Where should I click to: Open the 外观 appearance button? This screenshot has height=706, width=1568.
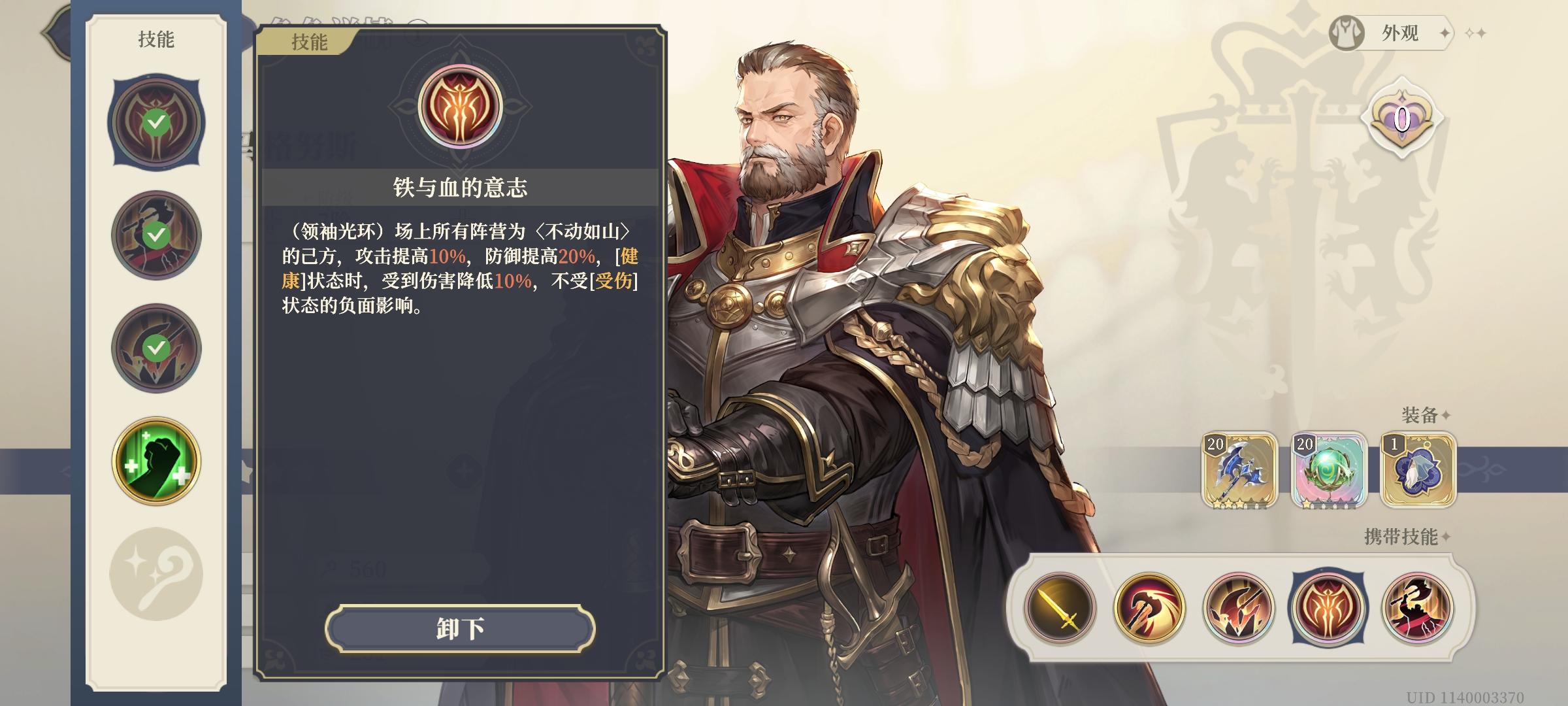coord(1392,33)
